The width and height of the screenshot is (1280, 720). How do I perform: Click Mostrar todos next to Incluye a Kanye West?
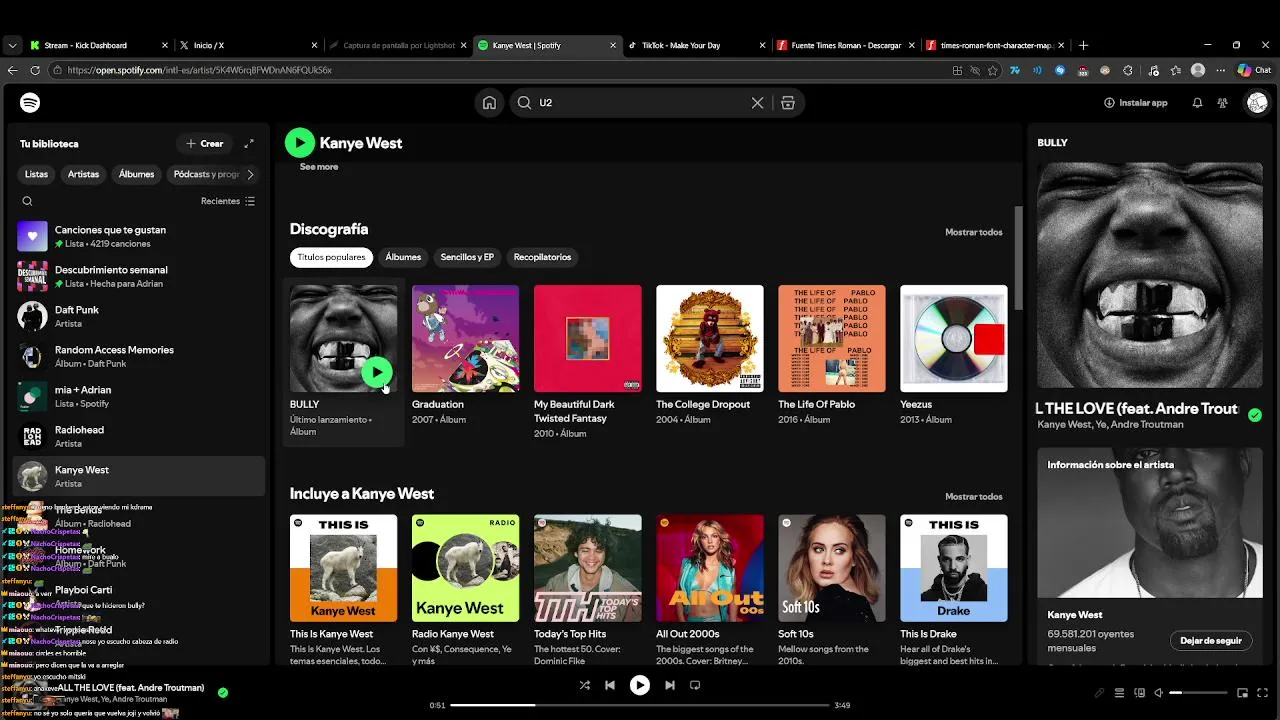click(x=973, y=497)
